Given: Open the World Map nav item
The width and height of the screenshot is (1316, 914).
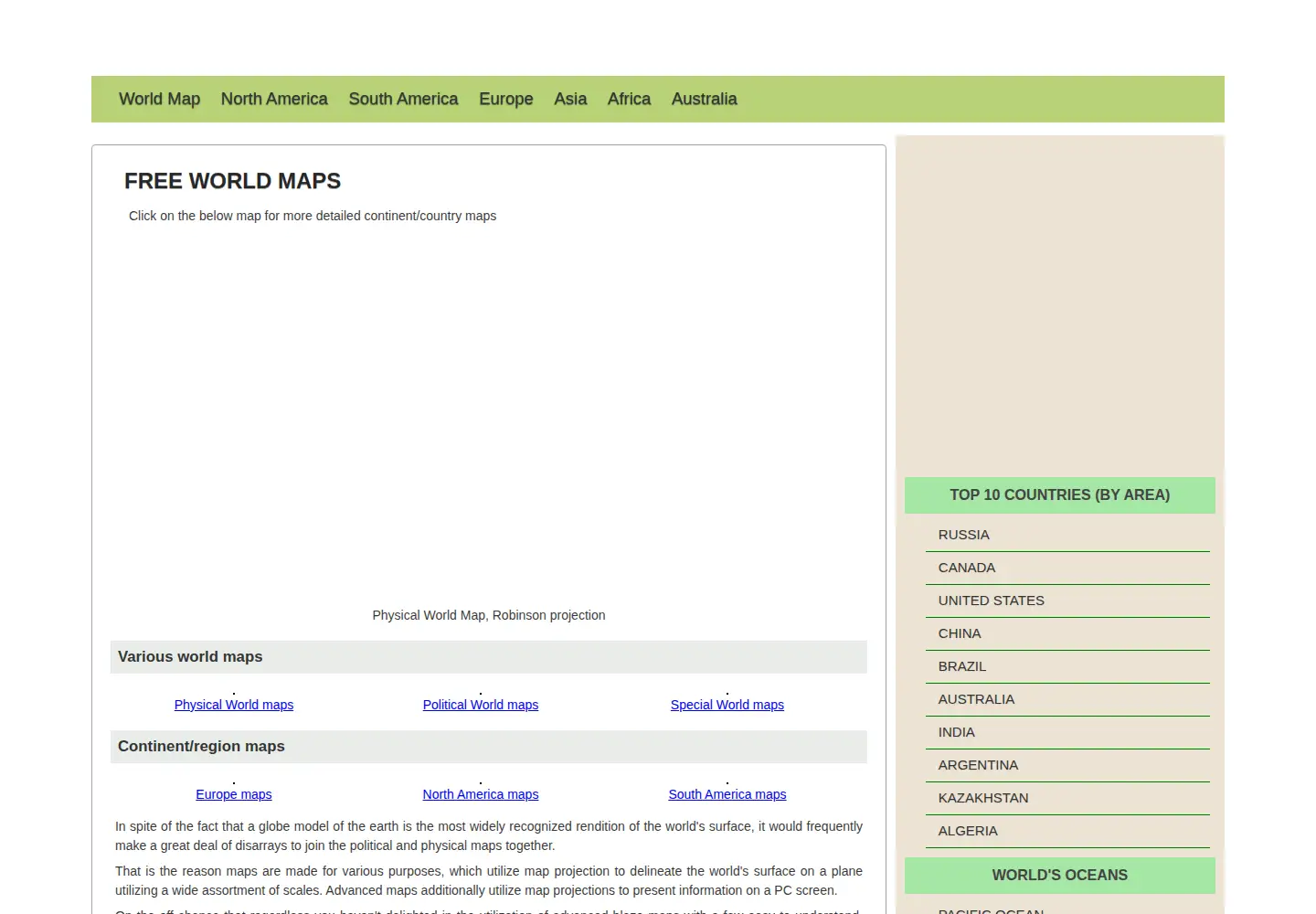Looking at the screenshot, I should point(159,99).
